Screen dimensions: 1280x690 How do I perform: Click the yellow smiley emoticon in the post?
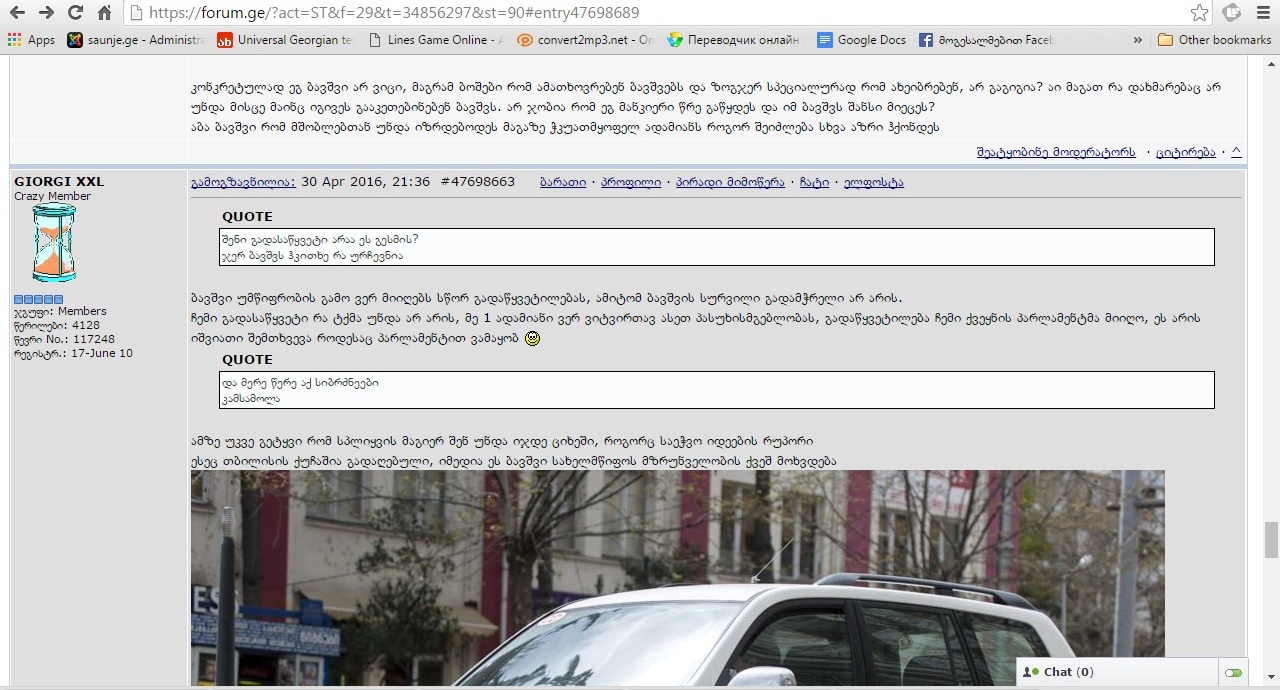tap(533, 339)
